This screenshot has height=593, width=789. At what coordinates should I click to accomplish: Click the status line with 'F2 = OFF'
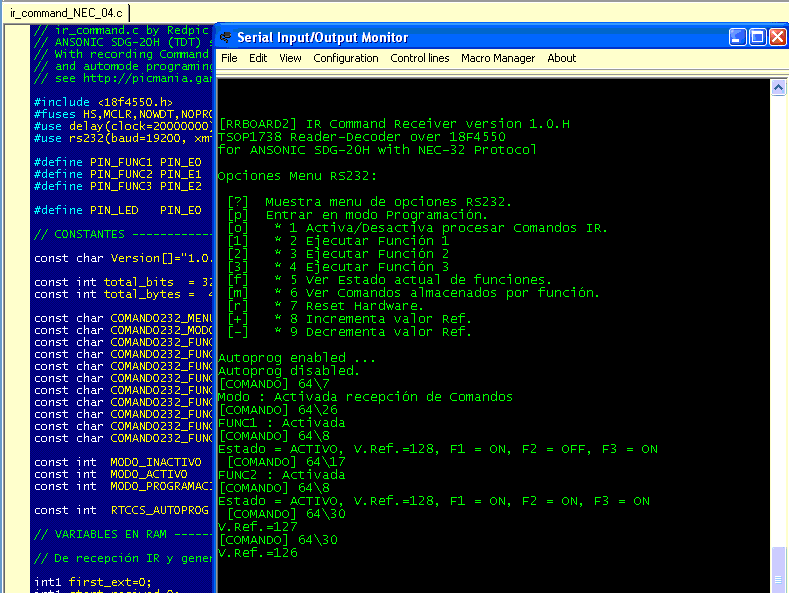[x=438, y=449]
